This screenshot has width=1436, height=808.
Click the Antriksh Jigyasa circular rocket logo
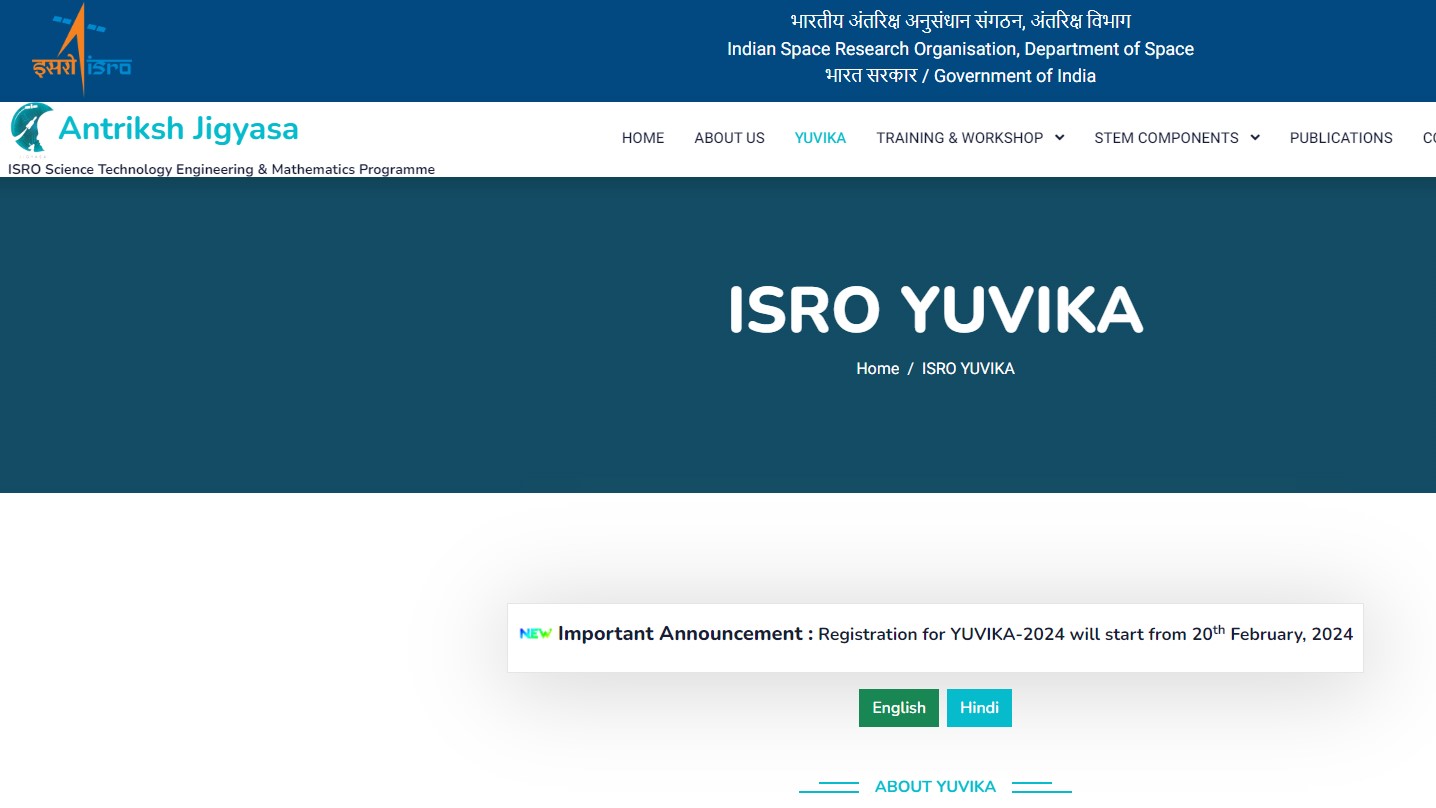[33, 129]
